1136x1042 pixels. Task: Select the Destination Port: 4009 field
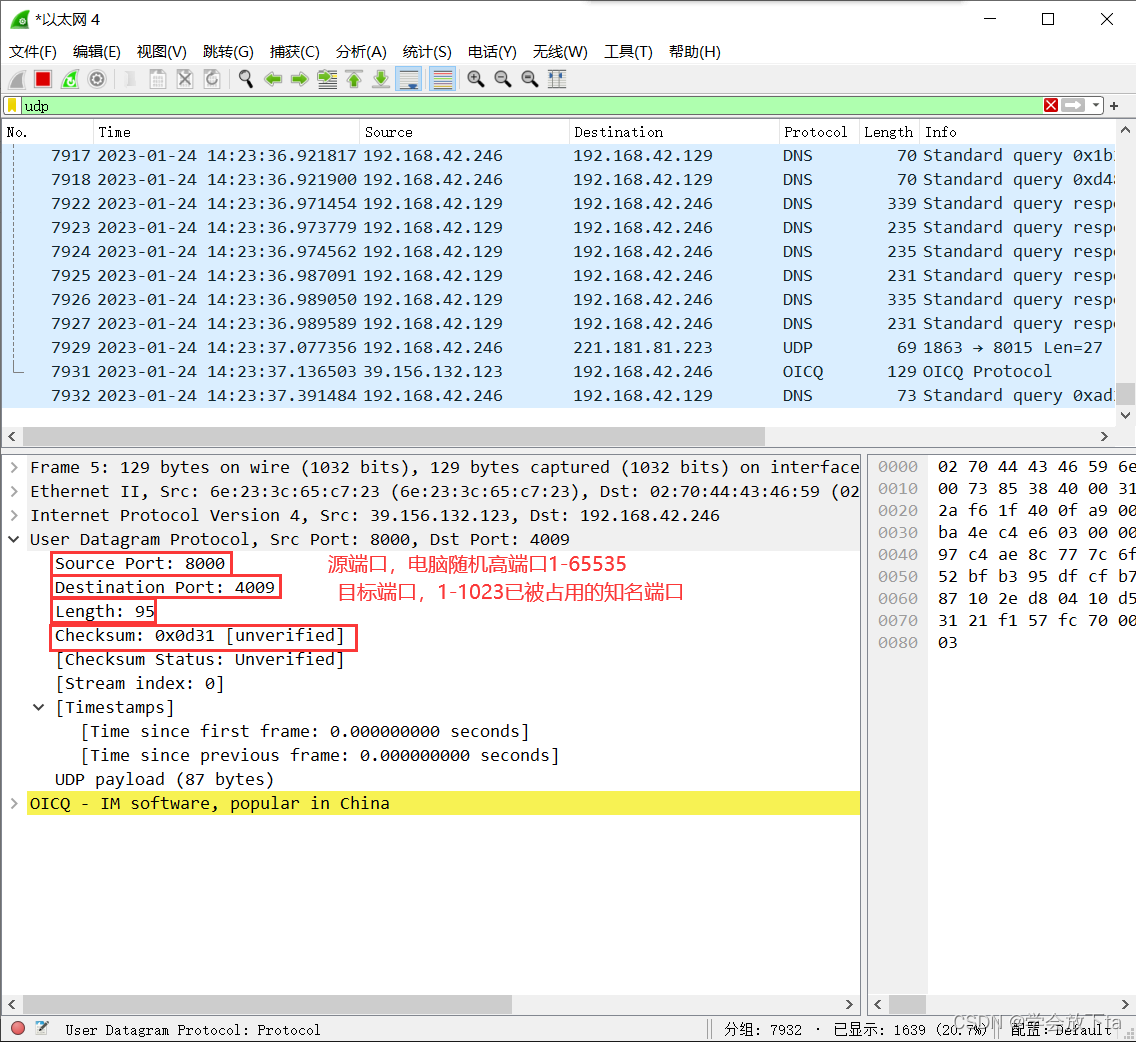165,587
